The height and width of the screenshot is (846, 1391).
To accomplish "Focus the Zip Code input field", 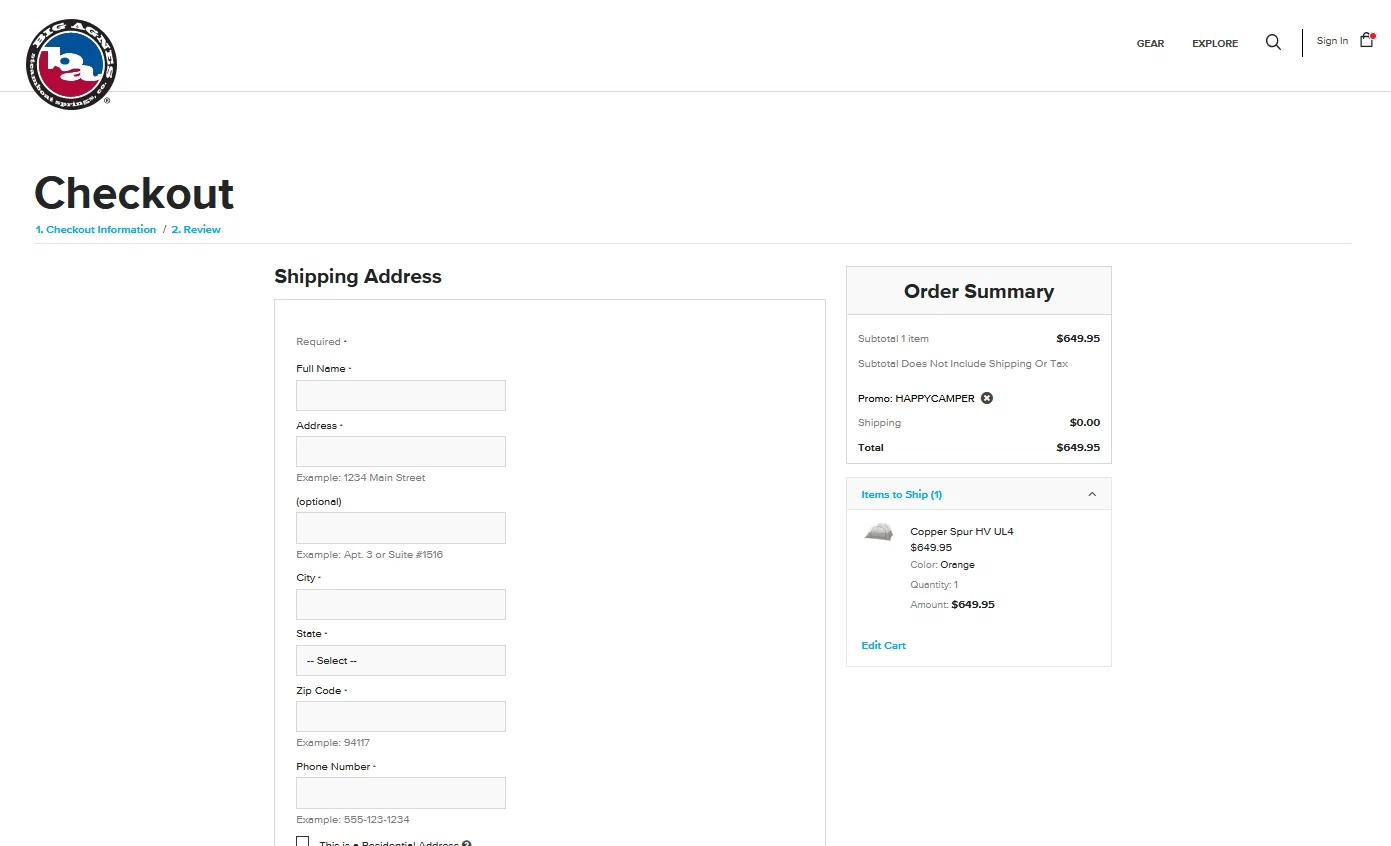I will click(x=401, y=716).
